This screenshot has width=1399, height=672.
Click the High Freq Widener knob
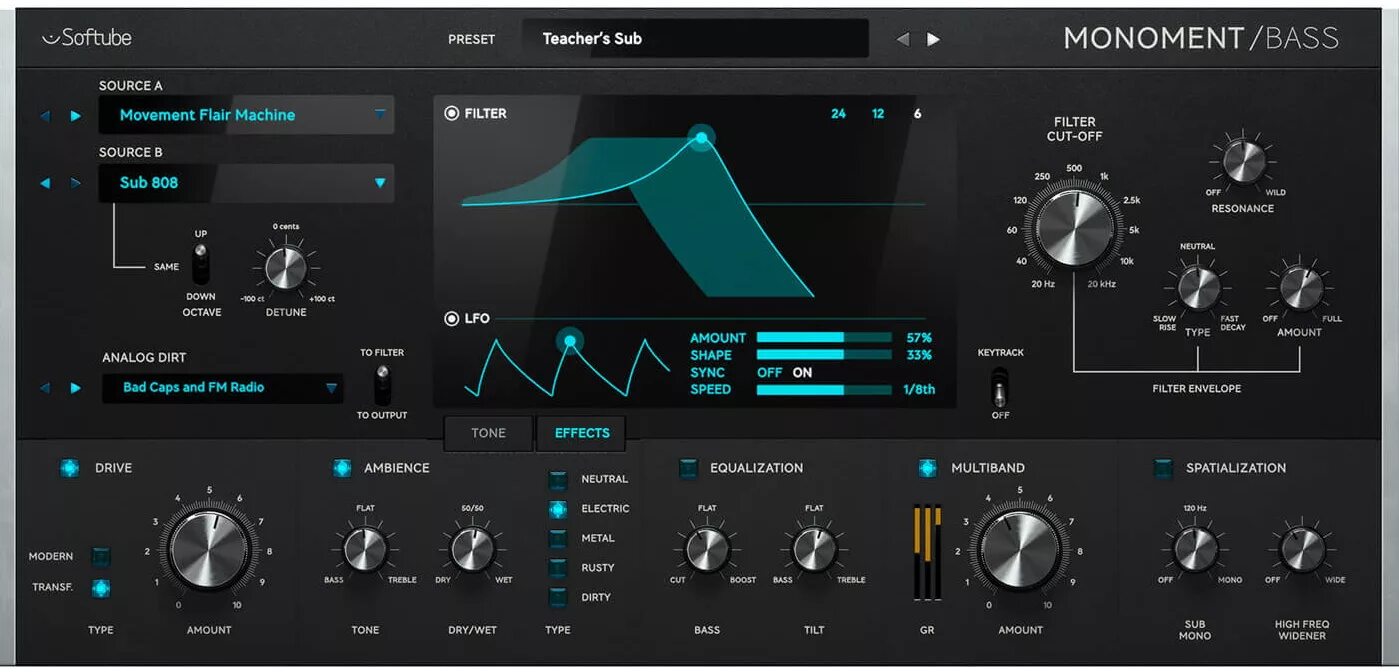tap(1302, 549)
